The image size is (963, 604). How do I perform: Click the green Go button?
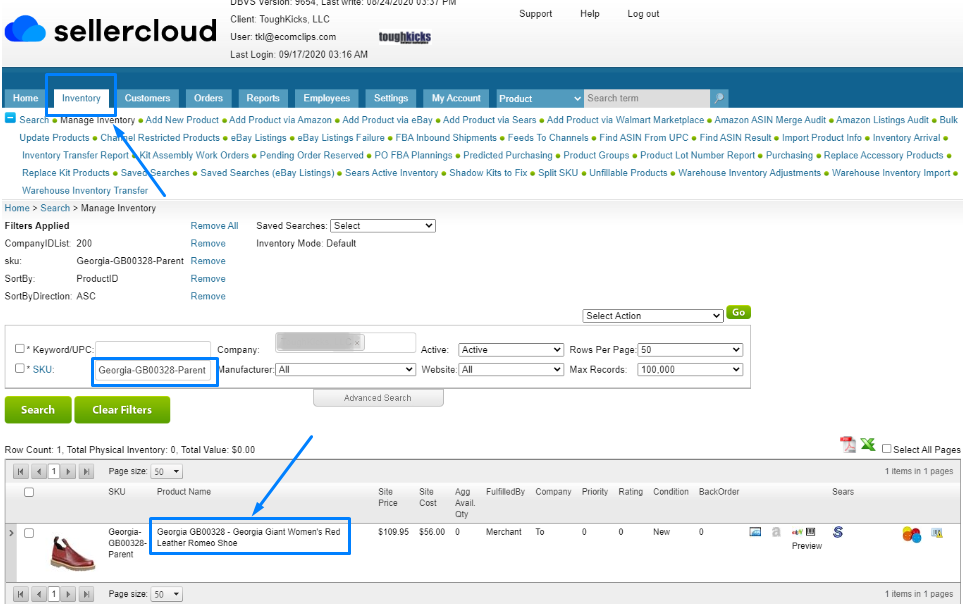[738, 312]
